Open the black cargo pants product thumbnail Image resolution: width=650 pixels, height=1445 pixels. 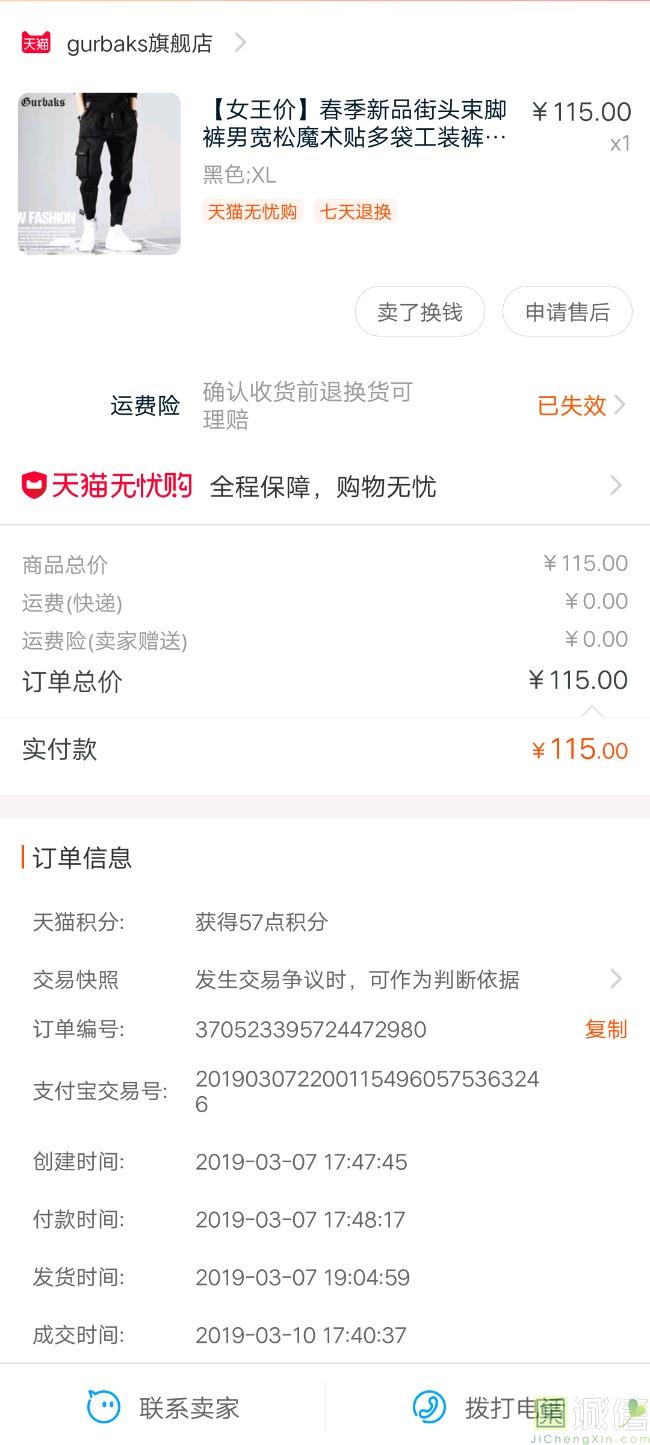pos(99,173)
